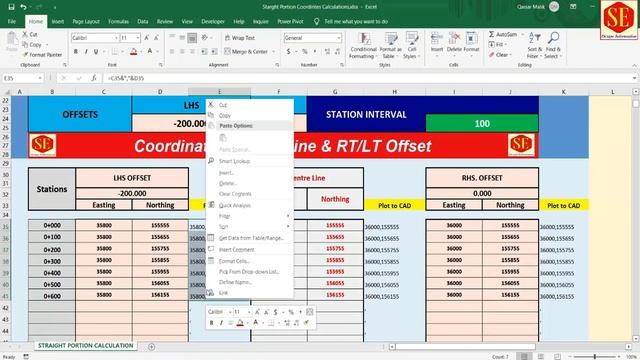Toggle Wrap Text
640x360 pixels.
(x=240, y=38)
